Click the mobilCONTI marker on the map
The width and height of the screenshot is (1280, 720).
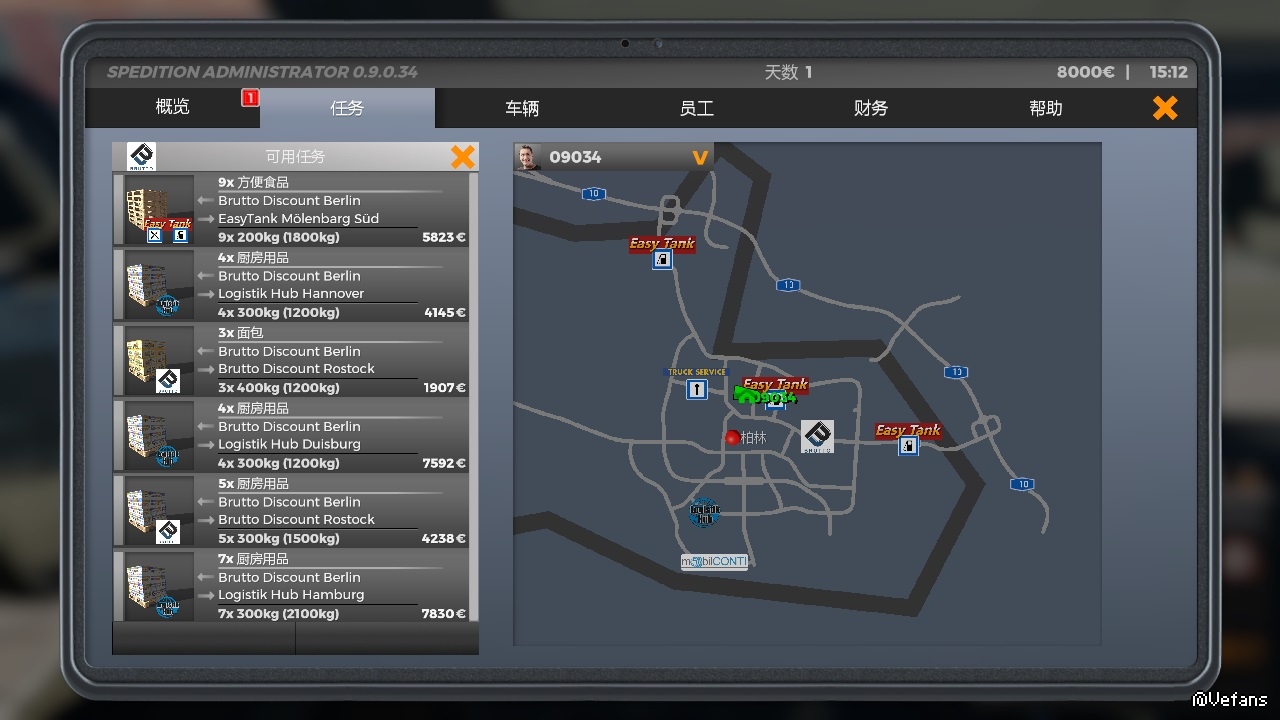coord(714,562)
